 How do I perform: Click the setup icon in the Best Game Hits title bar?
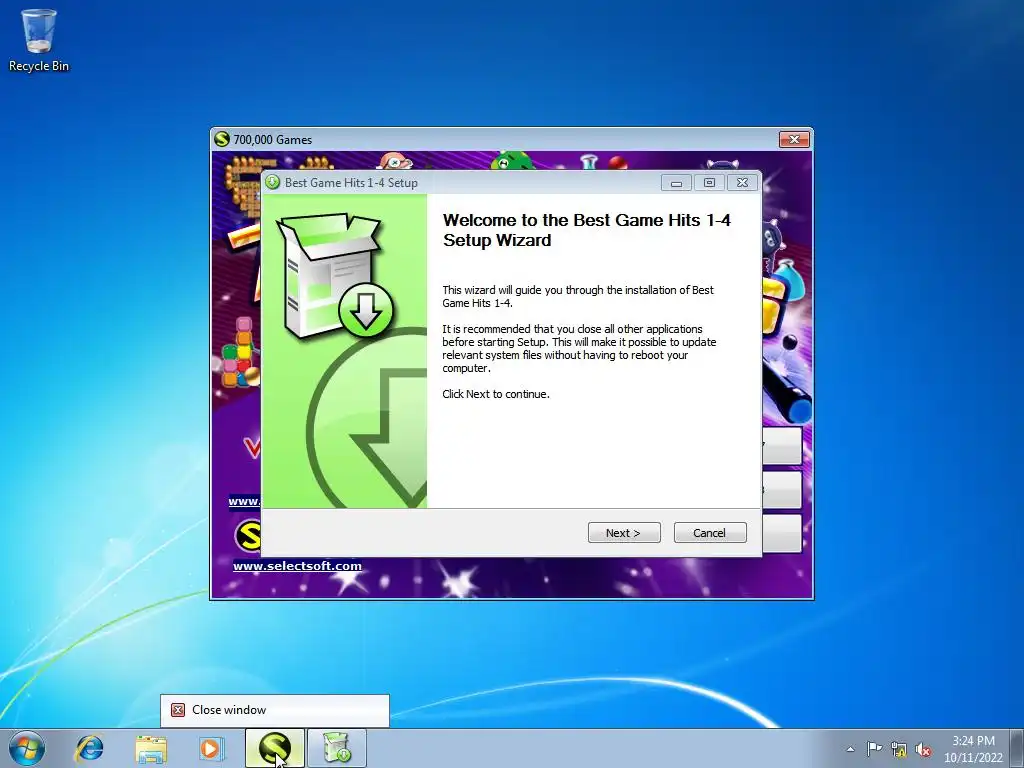[273, 182]
